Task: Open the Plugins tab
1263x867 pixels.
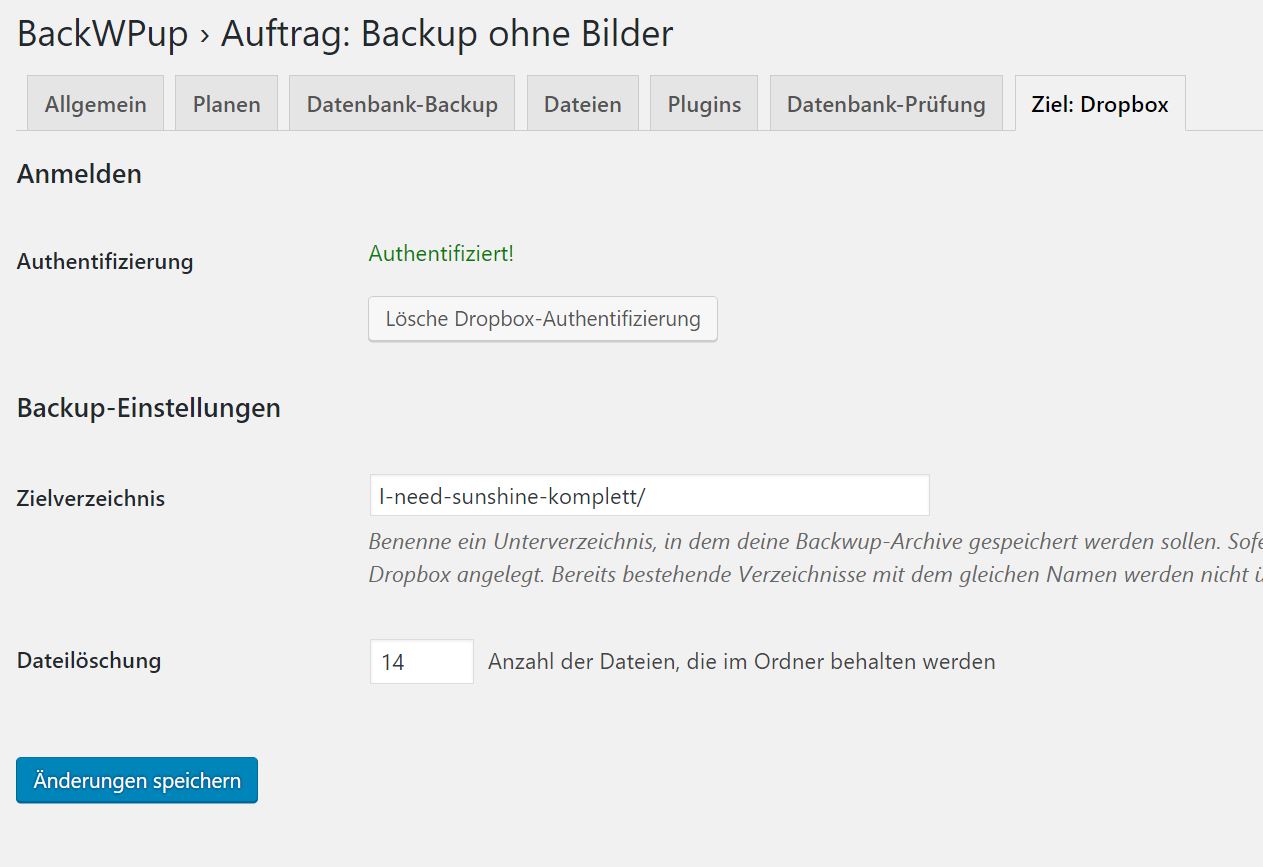Action: tap(704, 104)
